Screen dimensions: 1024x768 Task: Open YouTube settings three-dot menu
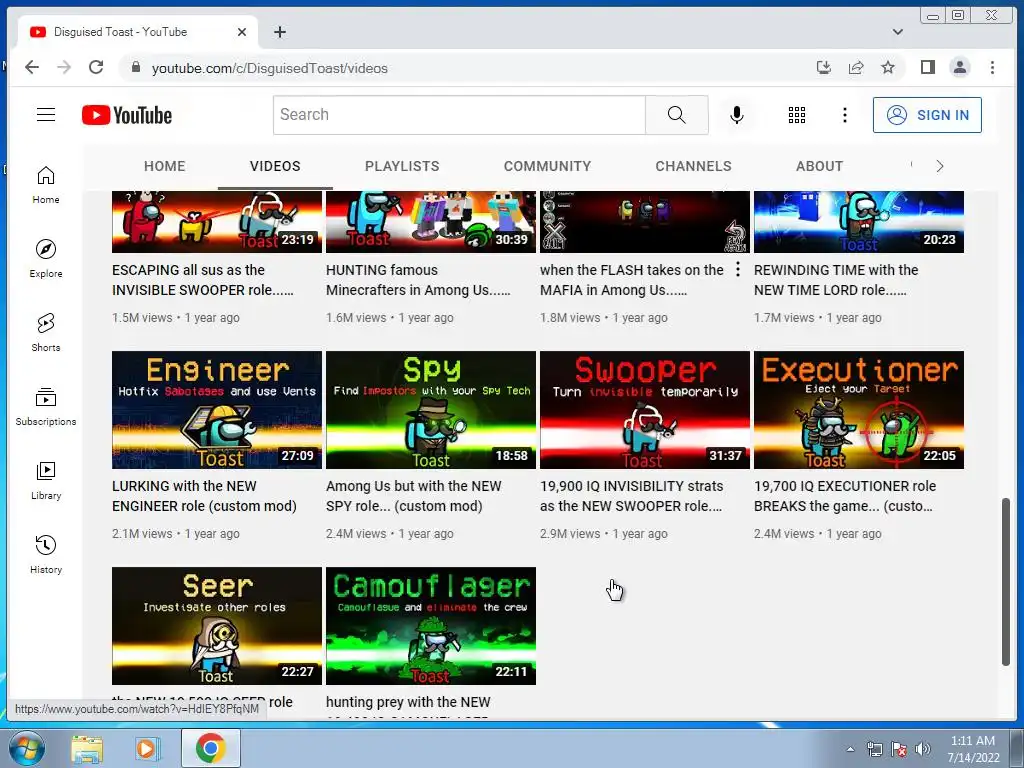pos(844,115)
